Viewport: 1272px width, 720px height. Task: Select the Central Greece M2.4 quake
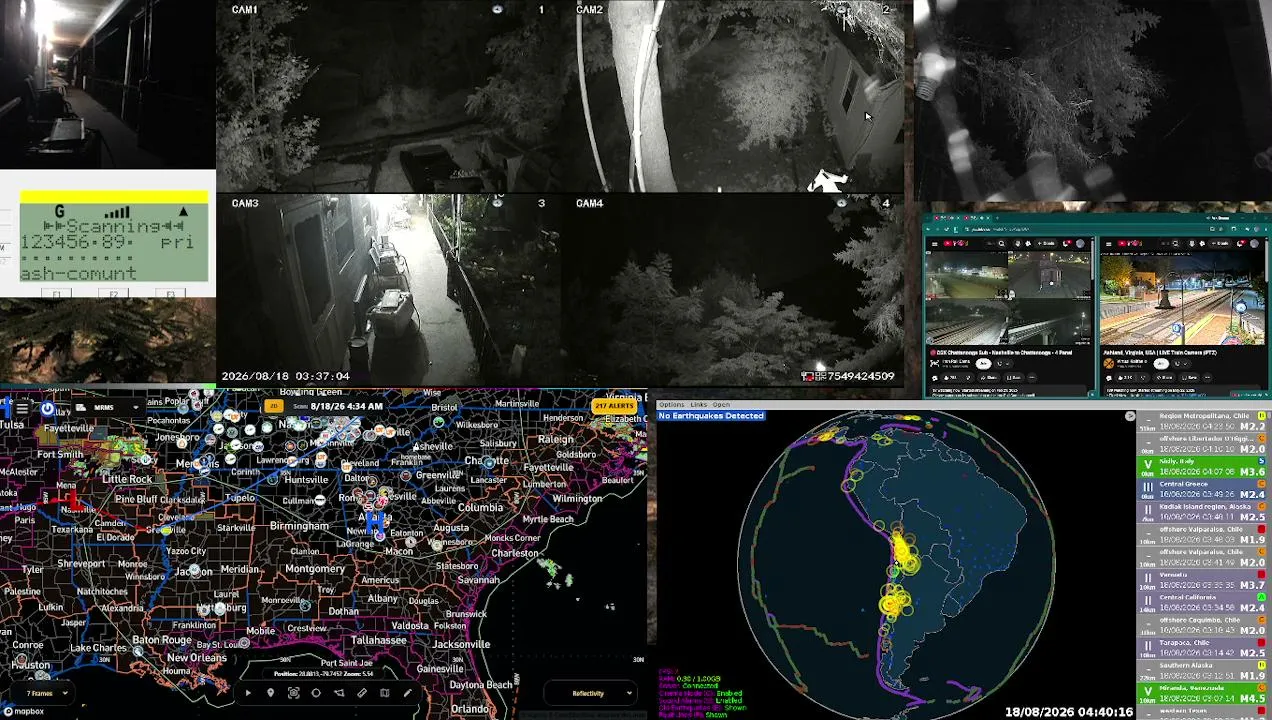[1203, 489]
